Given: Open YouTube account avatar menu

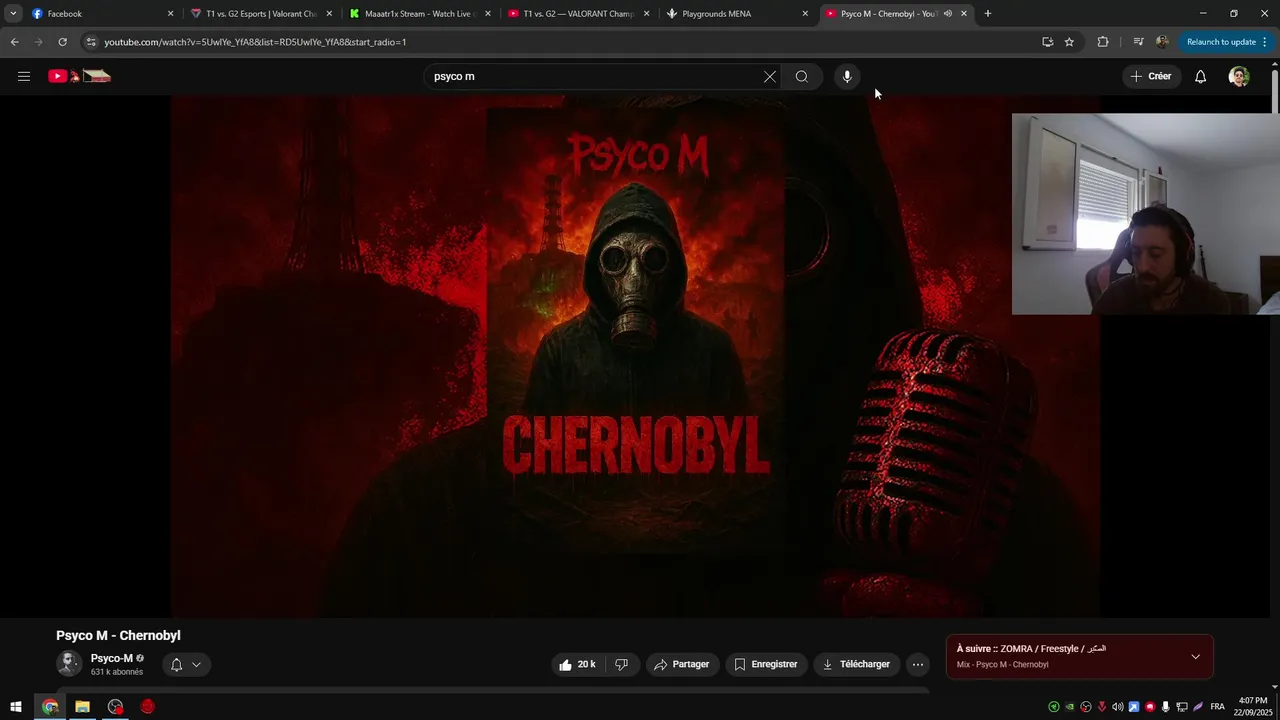Looking at the screenshot, I should (x=1239, y=76).
